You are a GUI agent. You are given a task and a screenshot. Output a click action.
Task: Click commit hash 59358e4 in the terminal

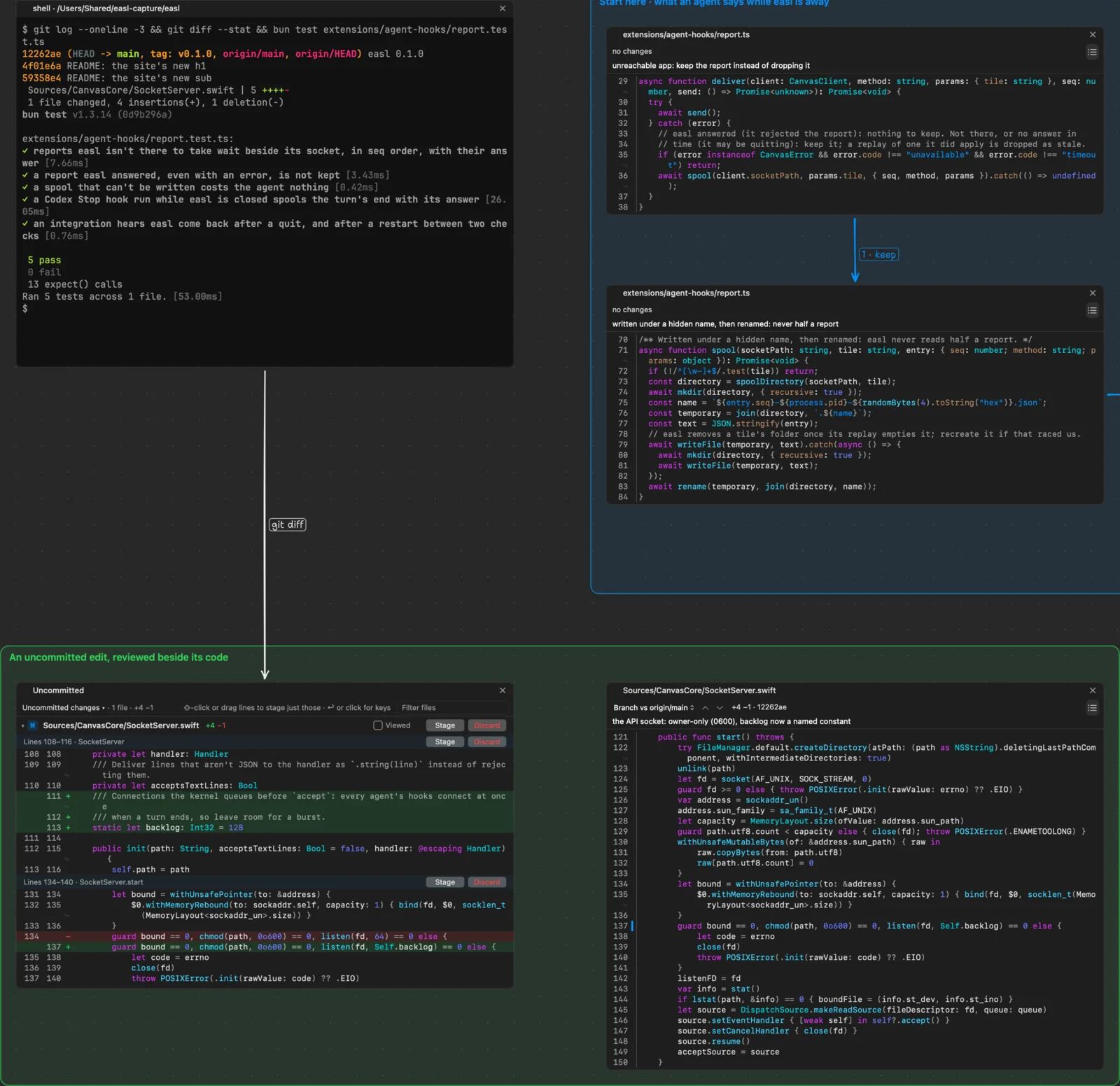coord(41,78)
